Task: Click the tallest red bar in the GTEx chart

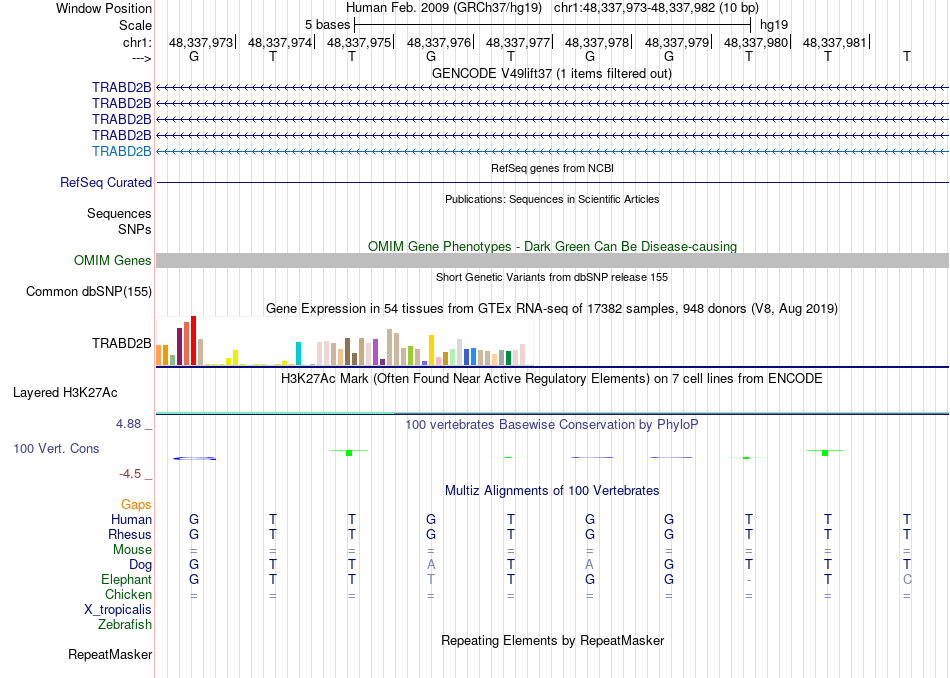Action: pos(193,341)
